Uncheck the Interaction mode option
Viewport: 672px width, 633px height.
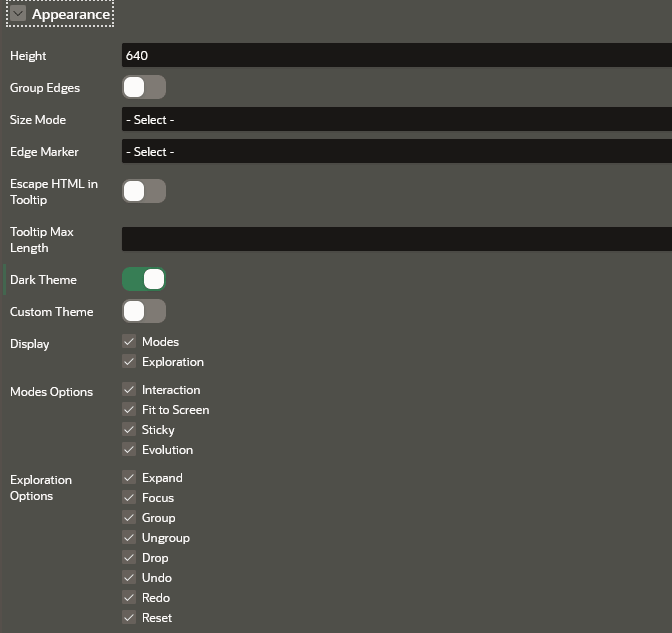[x=129, y=390]
